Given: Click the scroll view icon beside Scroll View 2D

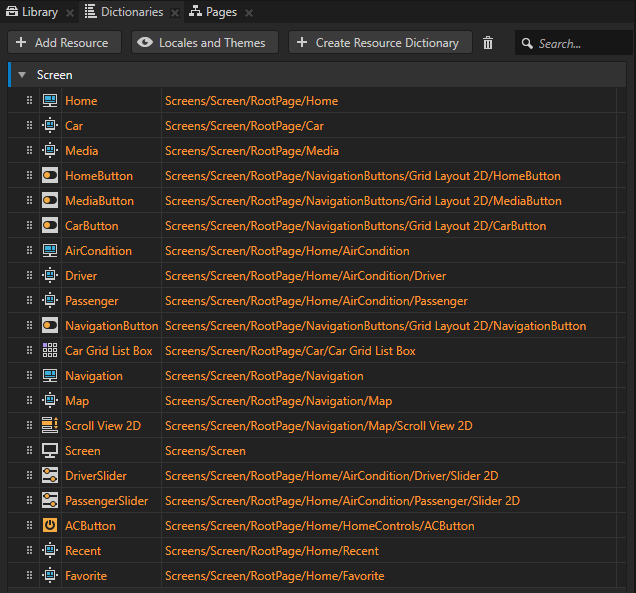Looking at the screenshot, I should (x=50, y=426).
